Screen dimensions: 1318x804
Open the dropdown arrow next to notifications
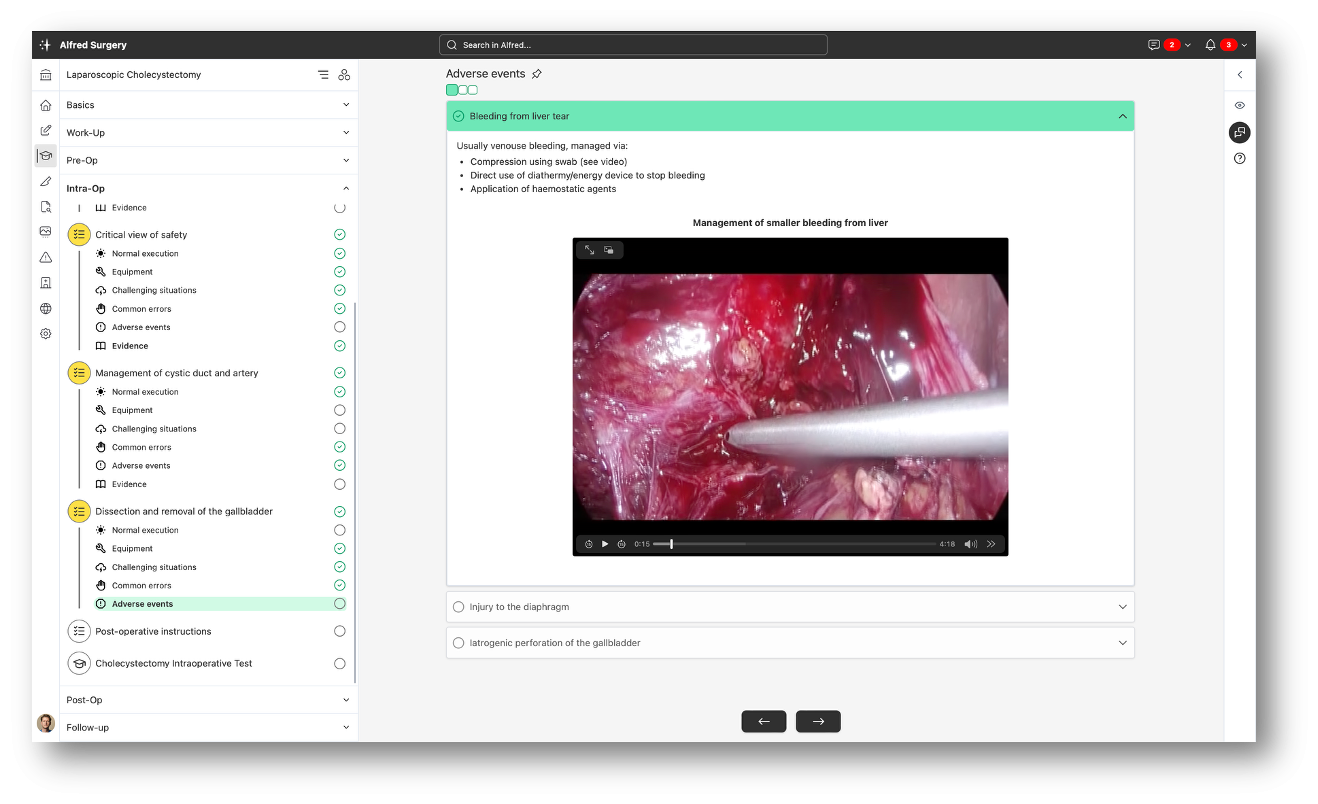point(1244,45)
